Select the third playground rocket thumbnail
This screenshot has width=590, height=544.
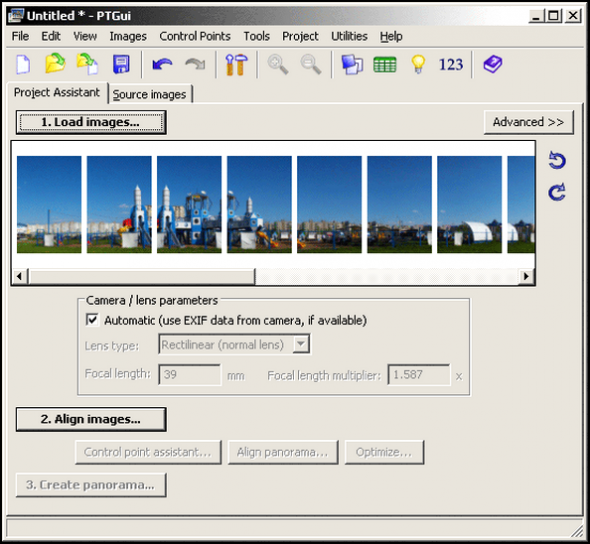point(189,204)
